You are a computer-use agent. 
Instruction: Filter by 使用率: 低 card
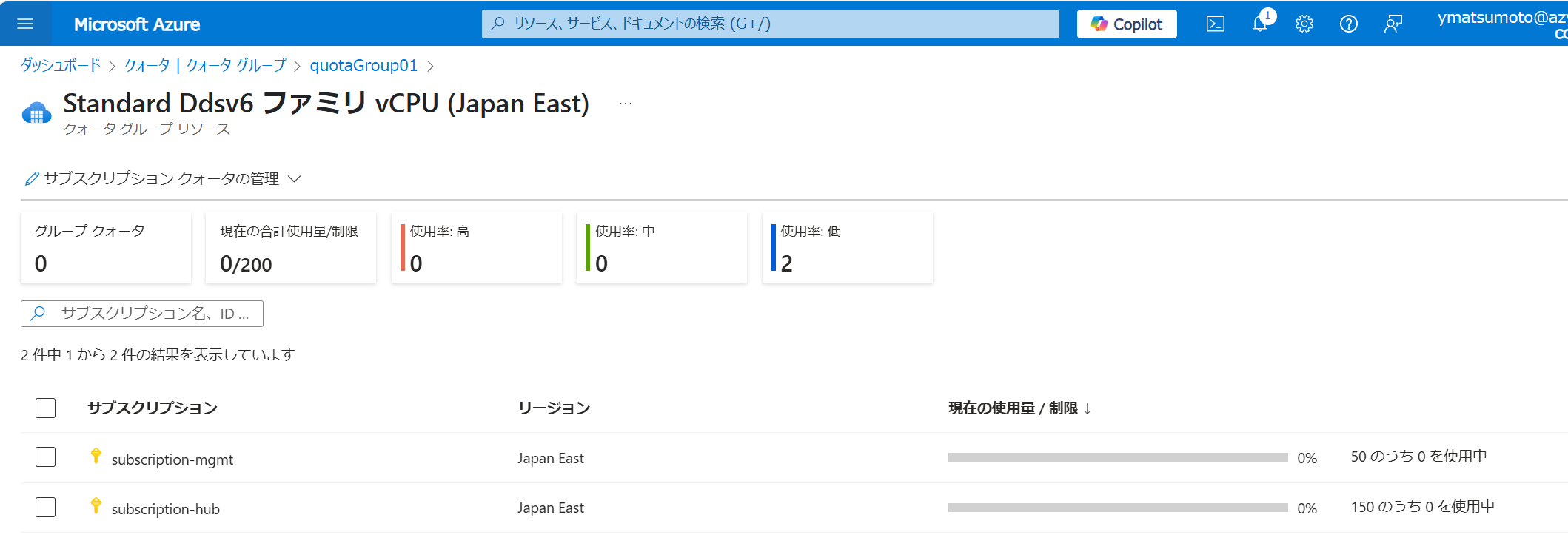pyautogui.click(x=848, y=247)
